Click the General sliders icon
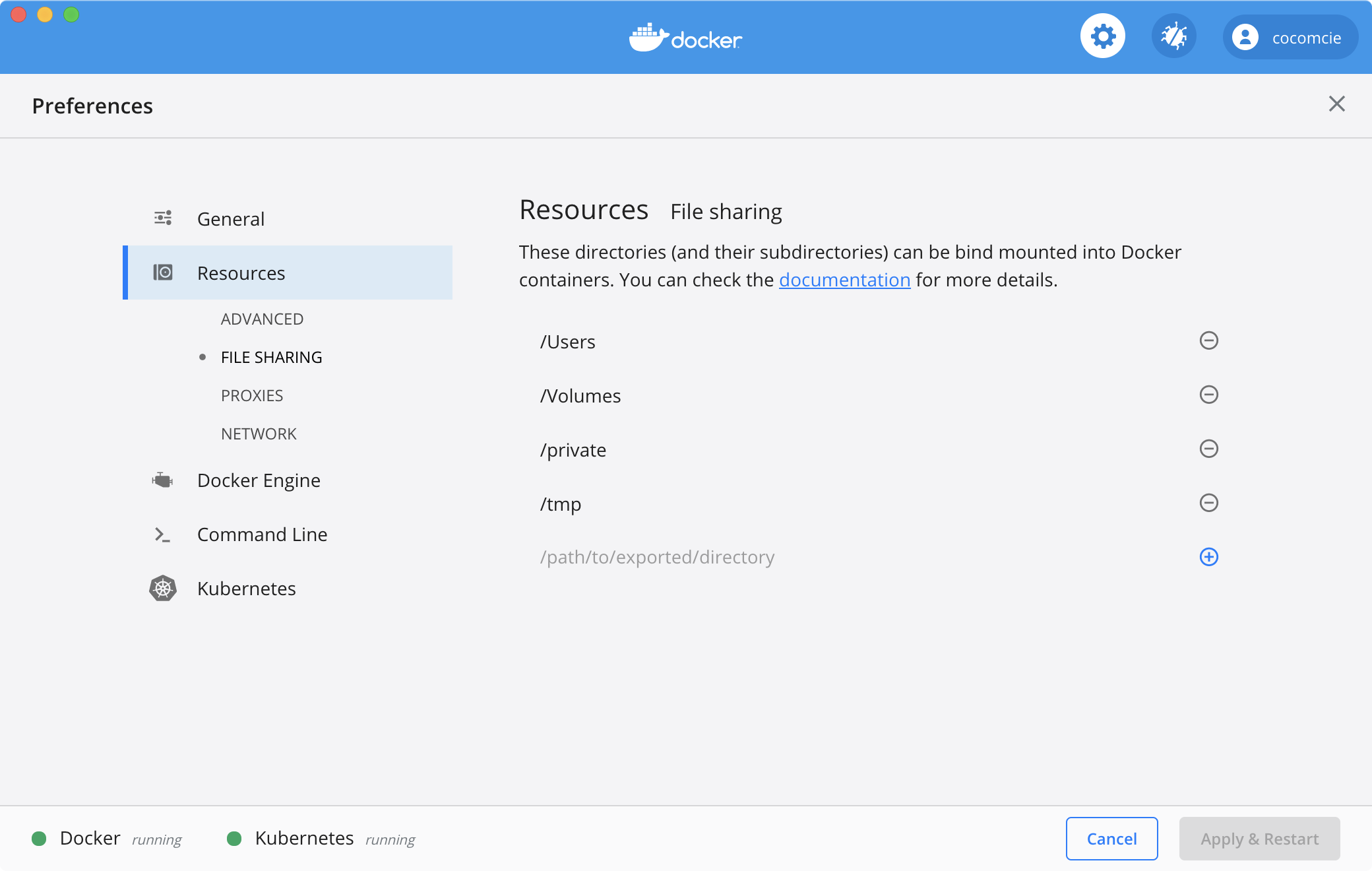Viewport: 1372px width, 871px height. point(163,218)
